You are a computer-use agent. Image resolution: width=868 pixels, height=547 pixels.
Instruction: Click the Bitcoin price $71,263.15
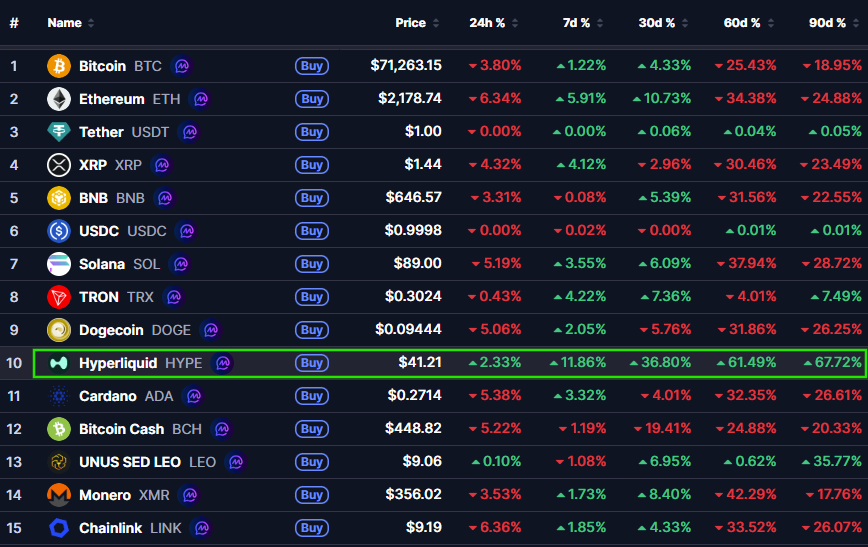point(406,65)
